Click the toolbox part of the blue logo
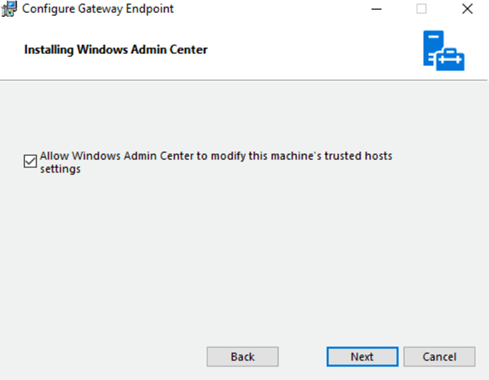Image resolution: width=489 pixels, height=380 pixels. [x=450, y=60]
